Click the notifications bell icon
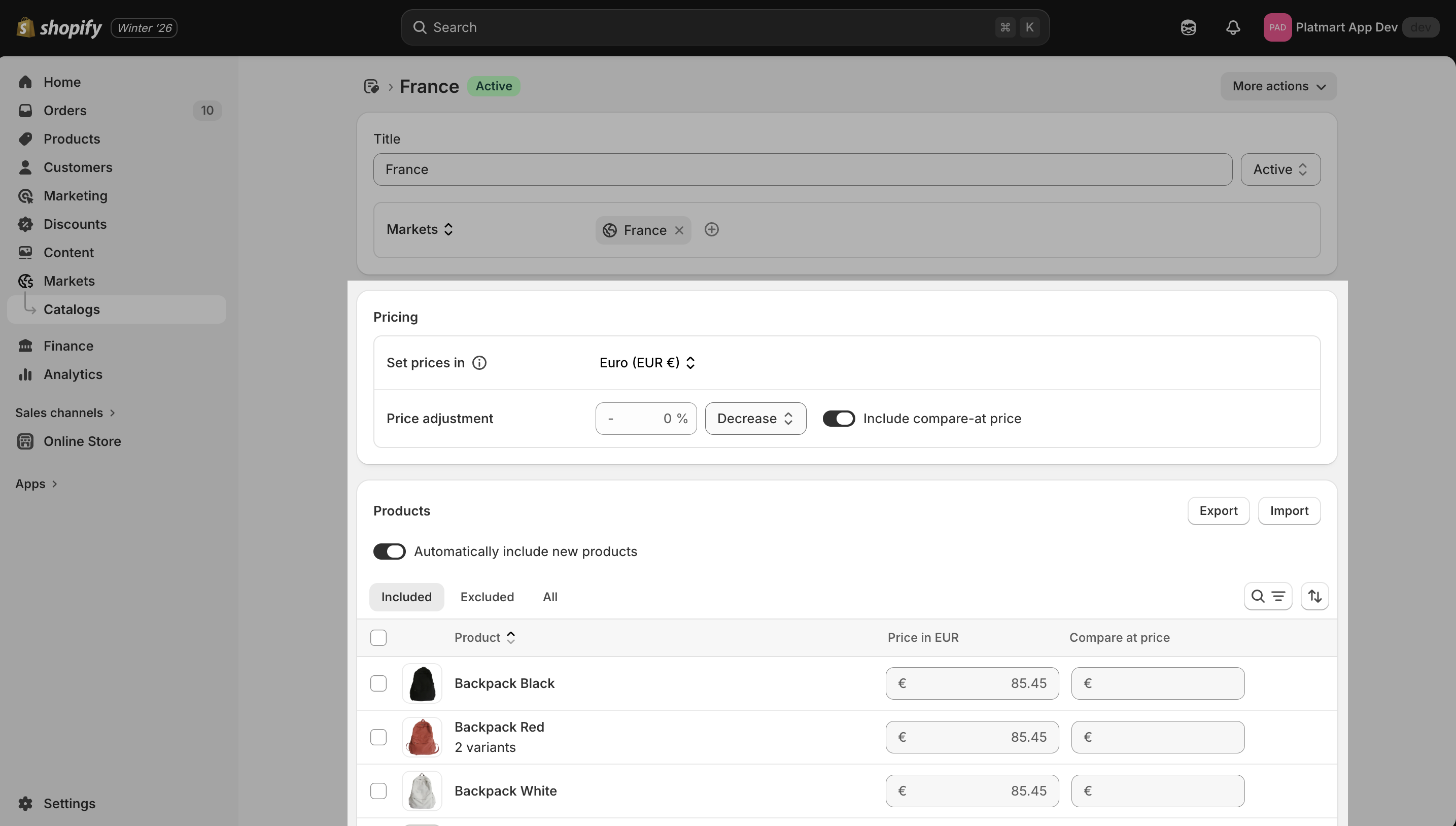The image size is (1456, 826). pyautogui.click(x=1232, y=27)
